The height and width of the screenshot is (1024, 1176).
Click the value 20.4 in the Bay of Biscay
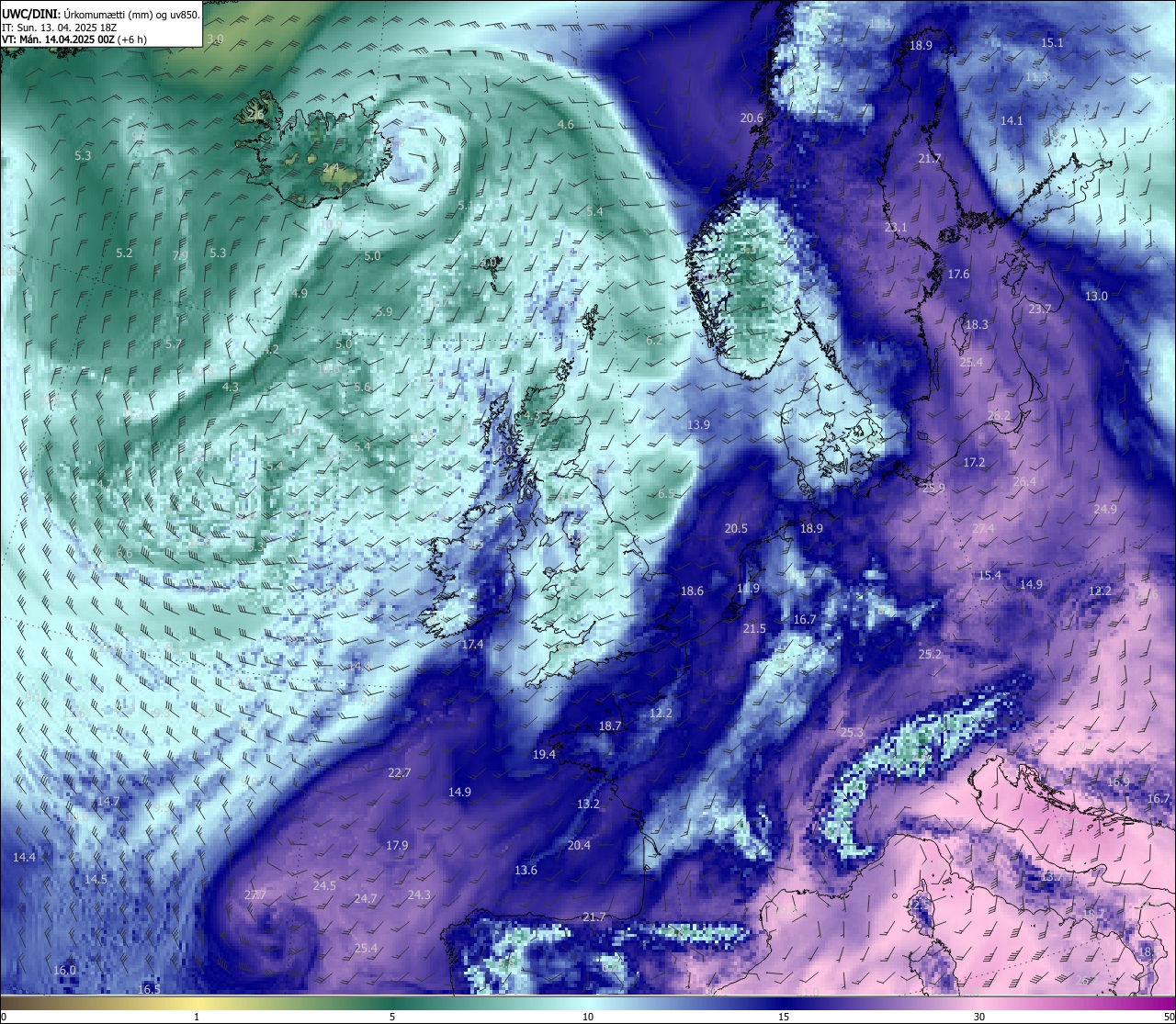[579, 846]
